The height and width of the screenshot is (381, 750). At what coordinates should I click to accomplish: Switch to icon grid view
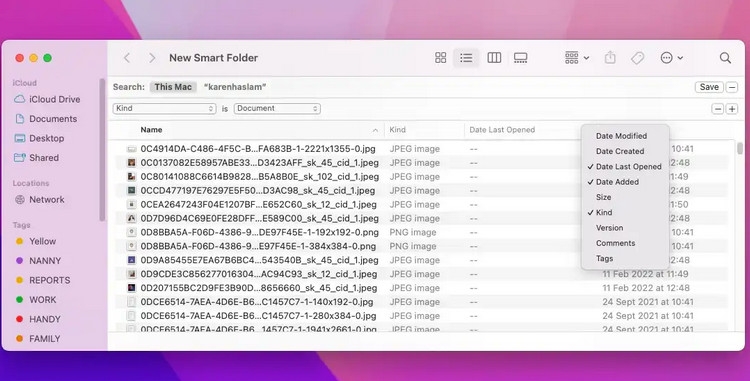(441, 58)
